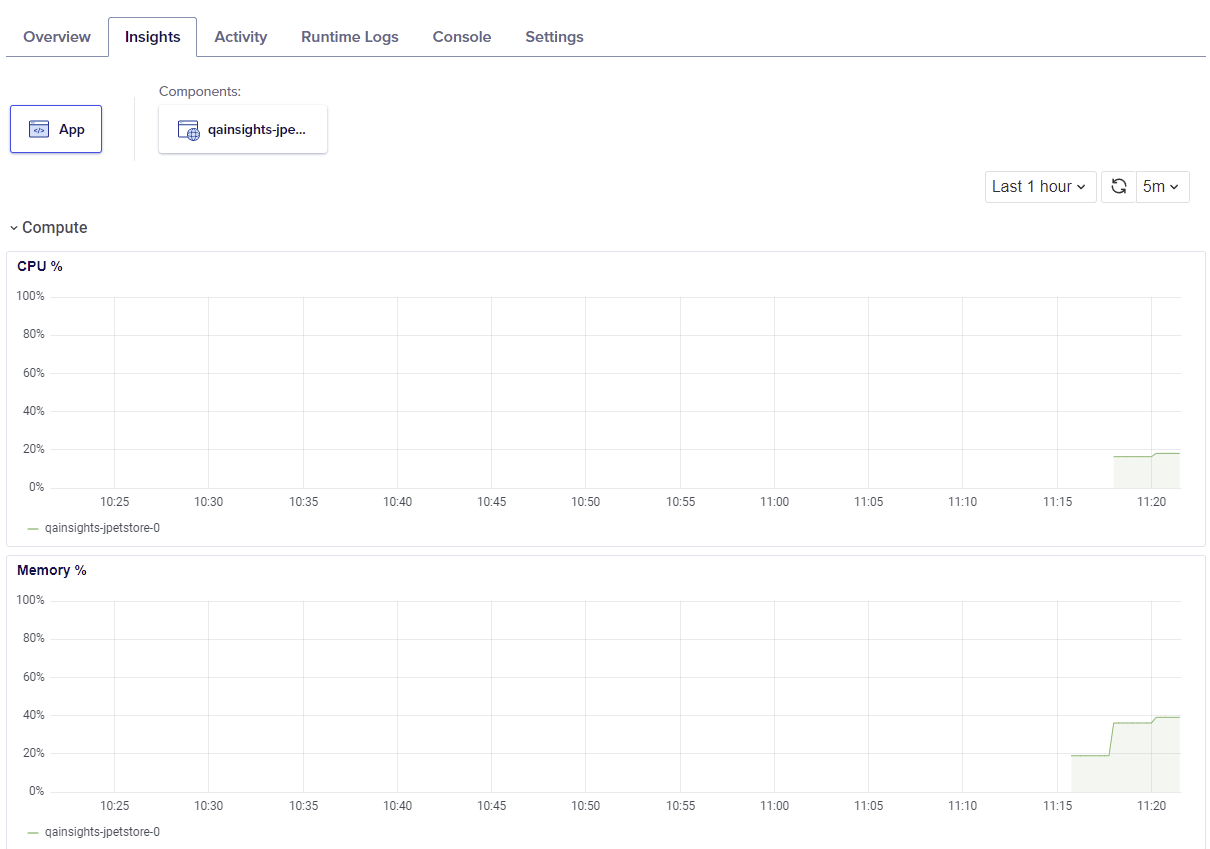
Task: Click the dropdown arrow next to 5m
Action: (x=1172, y=186)
